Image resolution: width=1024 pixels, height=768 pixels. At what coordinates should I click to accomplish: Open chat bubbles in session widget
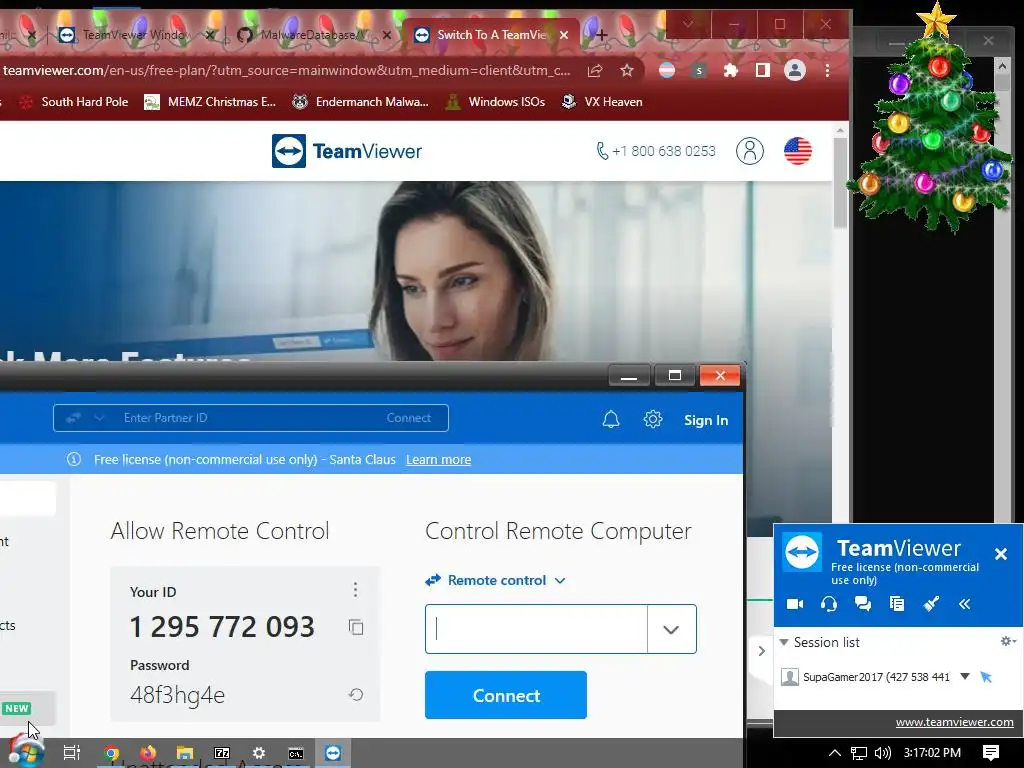[x=863, y=604]
